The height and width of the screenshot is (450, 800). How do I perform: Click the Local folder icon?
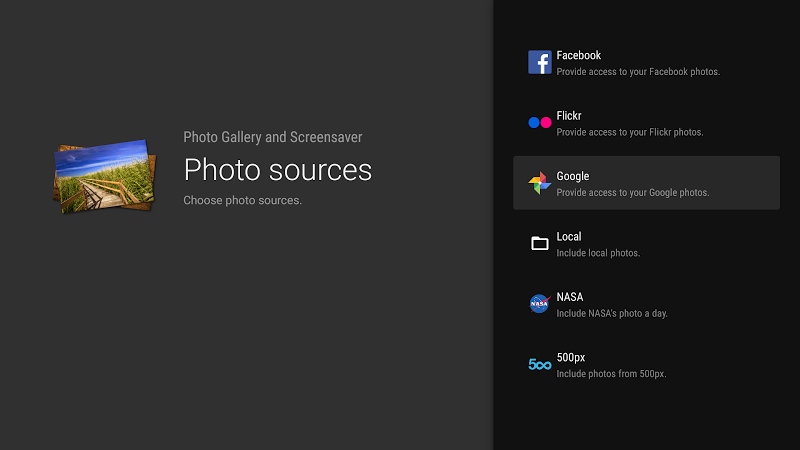pyautogui.click(x=539, y=243)
